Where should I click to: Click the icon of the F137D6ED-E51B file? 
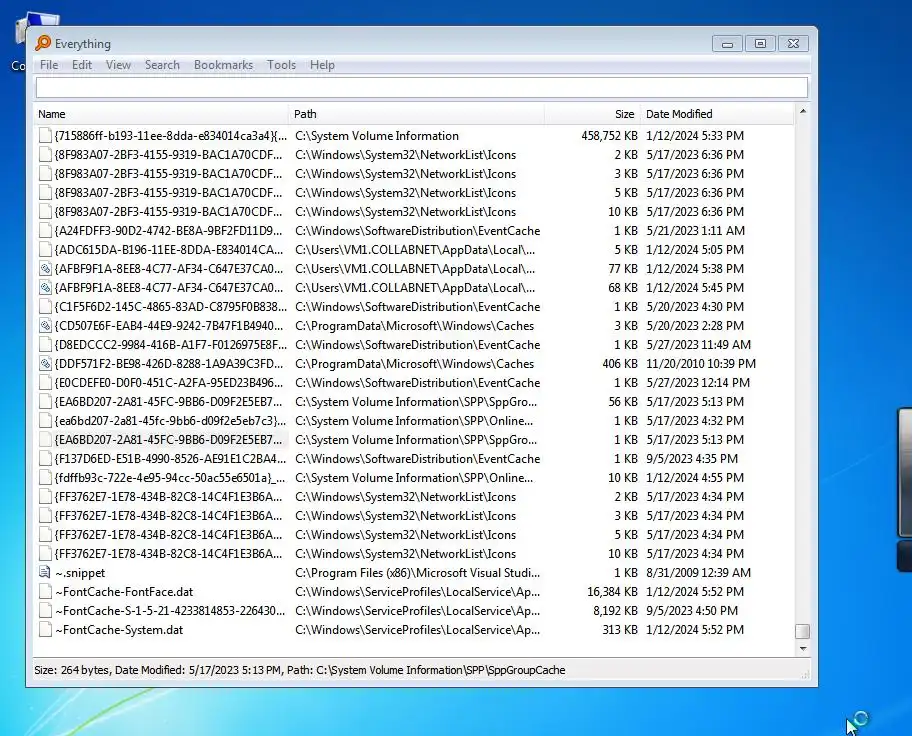(x=45, y=458)
